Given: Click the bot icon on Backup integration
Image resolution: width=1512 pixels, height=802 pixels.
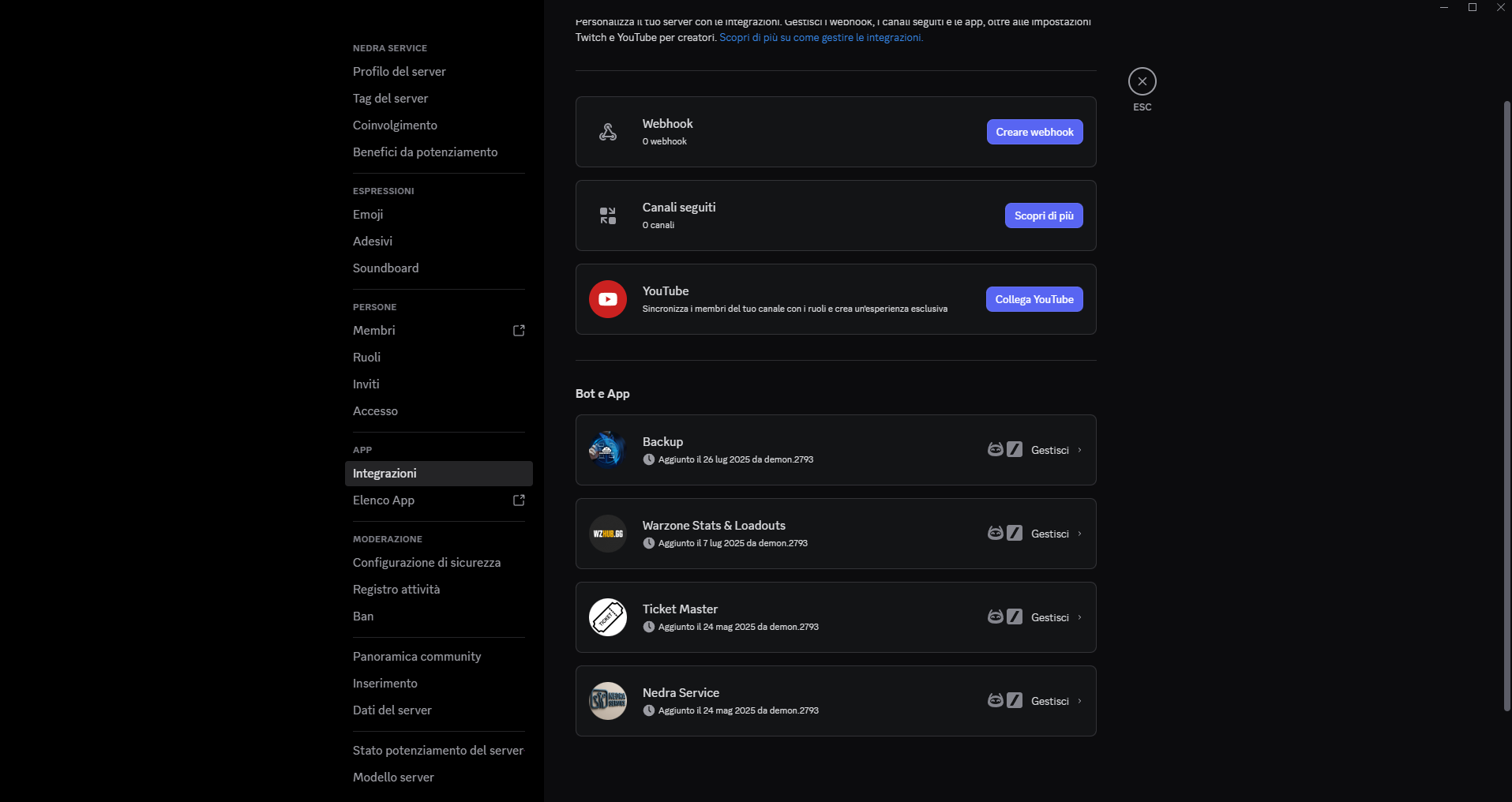Looking at the screenshot, I should 995,449.
